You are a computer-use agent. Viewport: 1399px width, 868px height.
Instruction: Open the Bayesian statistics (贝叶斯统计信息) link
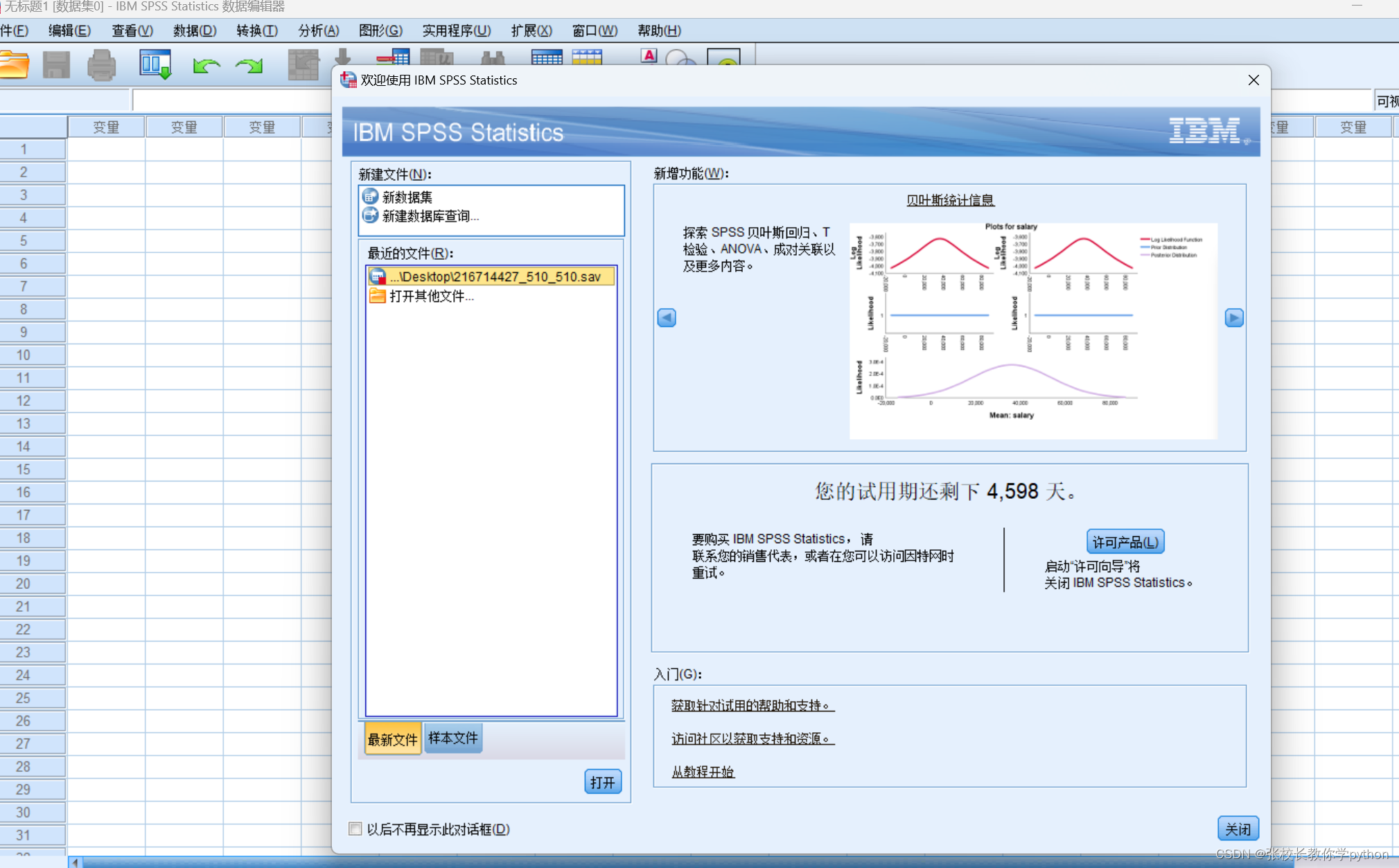[x=950, y=200]
